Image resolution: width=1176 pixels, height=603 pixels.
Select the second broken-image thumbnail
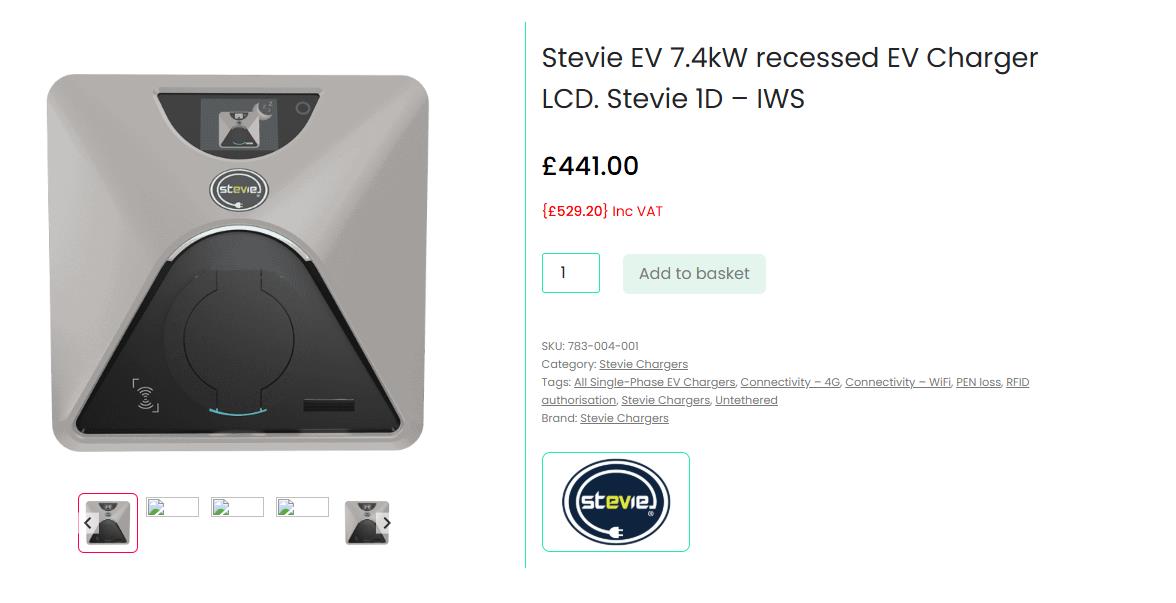173,507
